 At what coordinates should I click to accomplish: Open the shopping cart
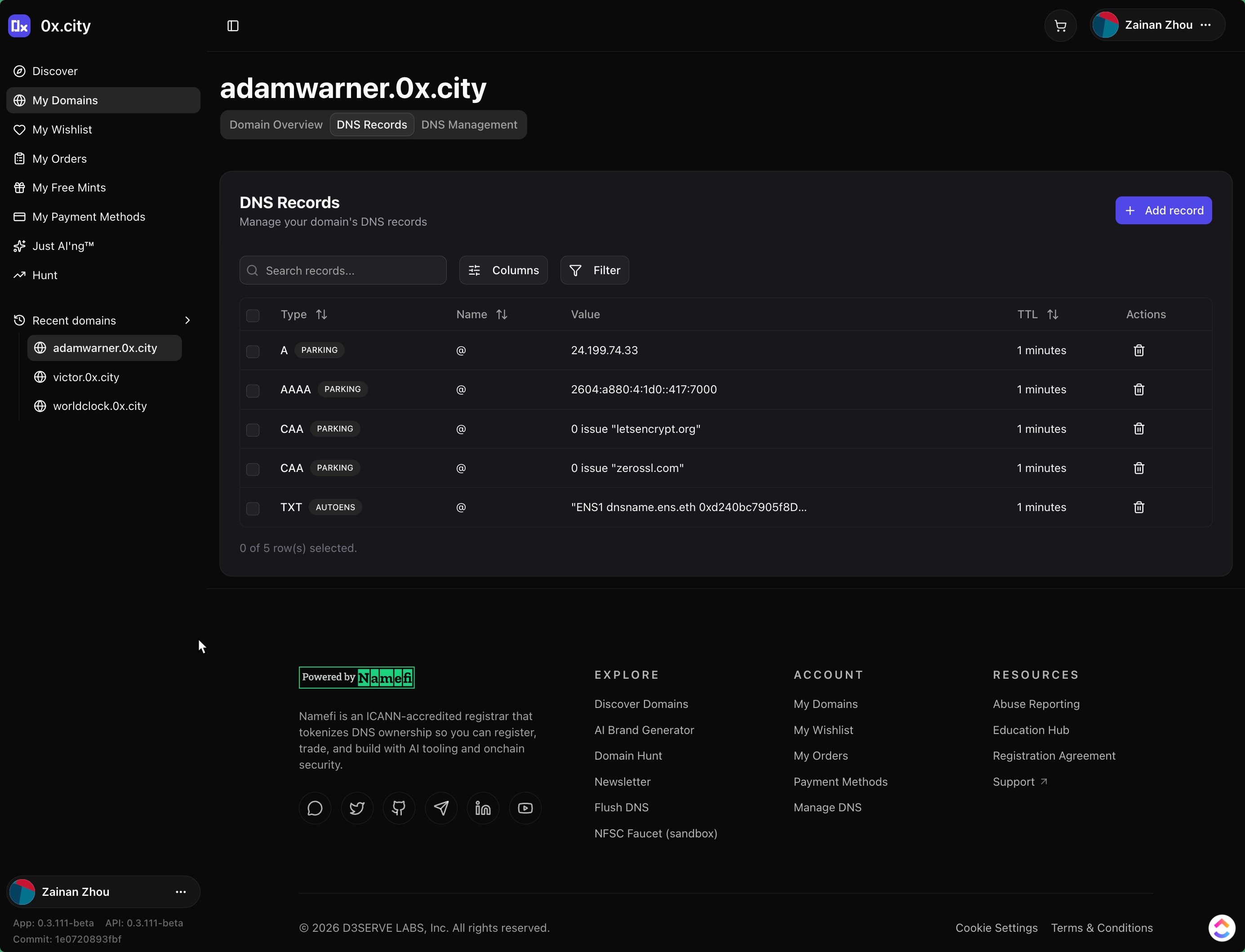click(x=1060, y=26)
